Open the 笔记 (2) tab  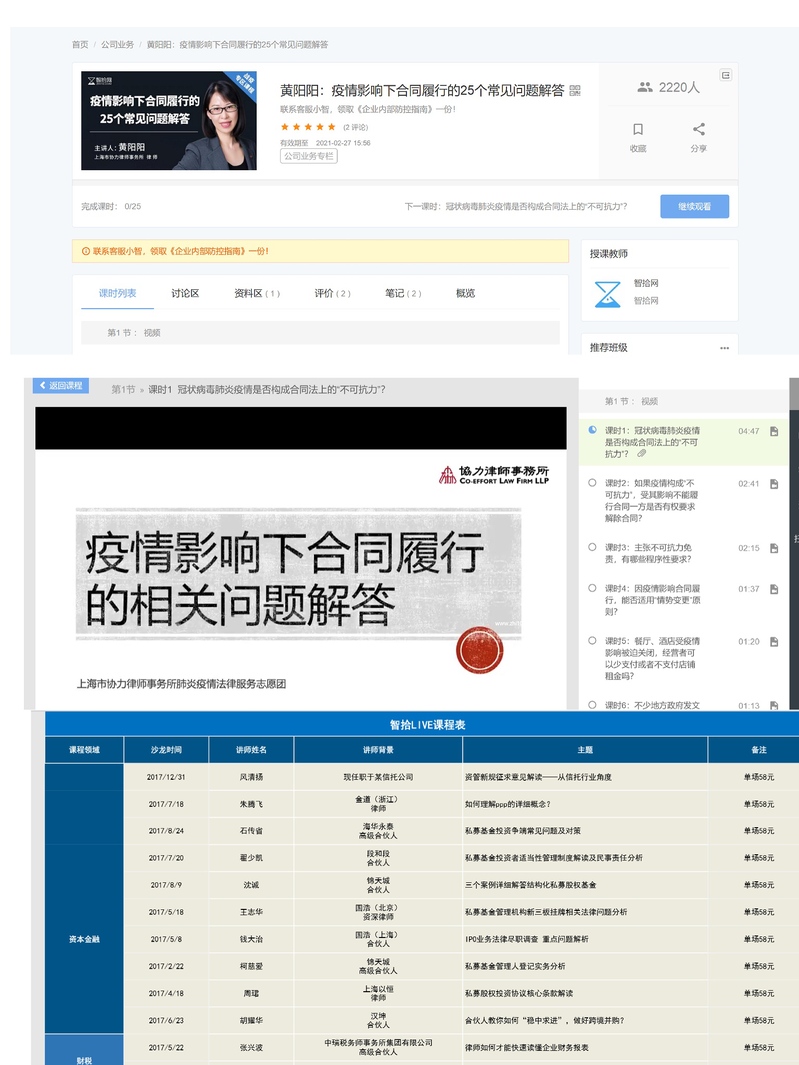(x=403, y=293)
